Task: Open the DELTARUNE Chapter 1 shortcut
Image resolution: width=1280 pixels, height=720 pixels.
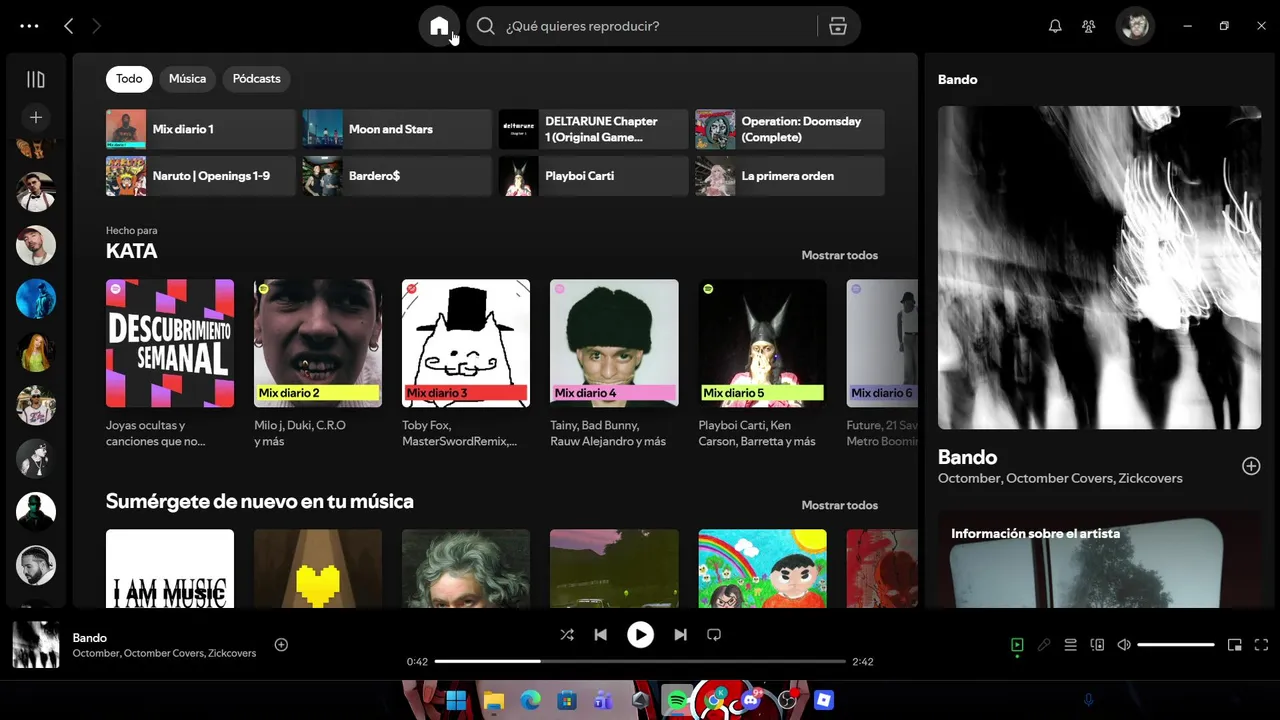Action: tap(593, 129)
